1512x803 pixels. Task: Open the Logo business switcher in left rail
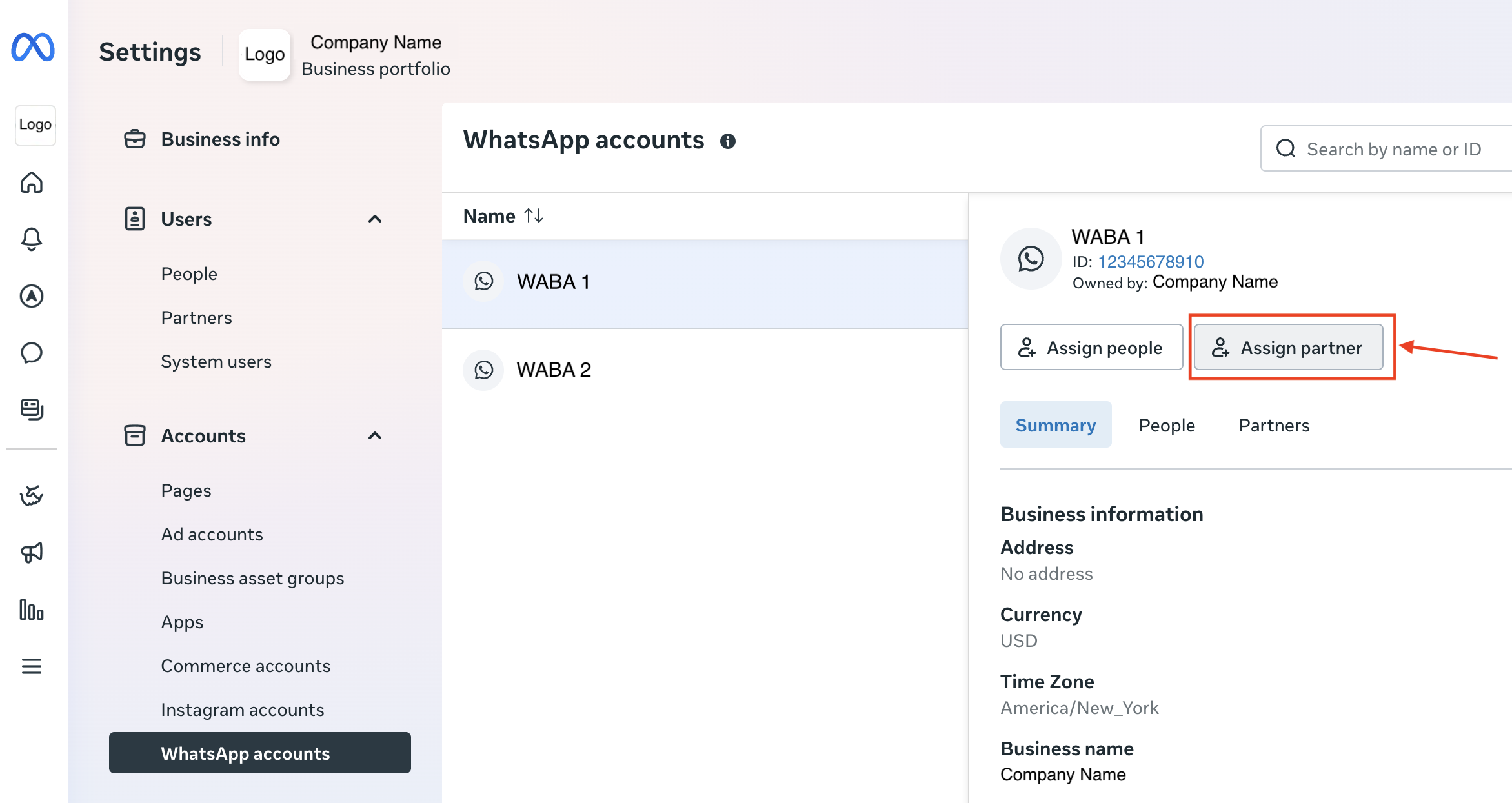[35, 125]
